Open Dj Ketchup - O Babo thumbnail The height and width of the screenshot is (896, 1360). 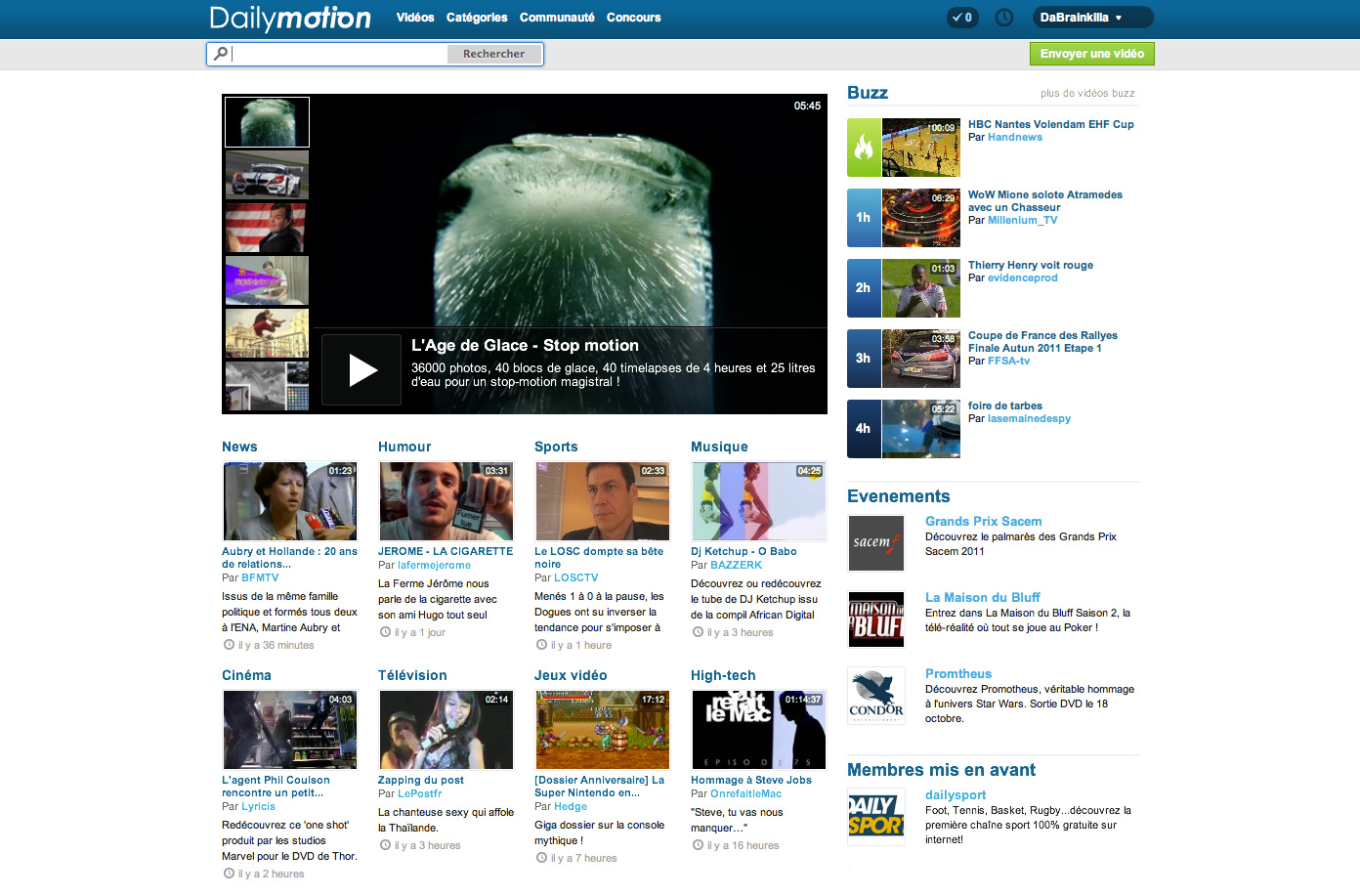click(759, 501)
